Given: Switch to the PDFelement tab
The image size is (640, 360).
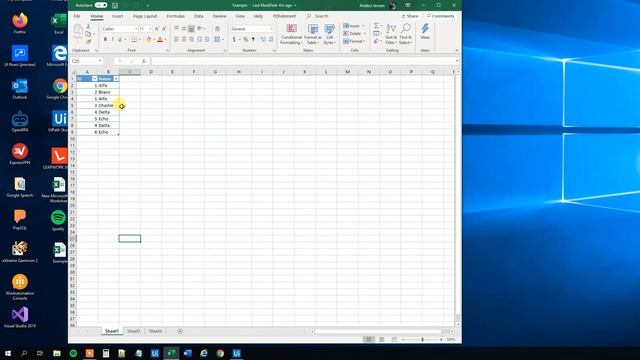Looking at the screenshot, I should [284, 16].
